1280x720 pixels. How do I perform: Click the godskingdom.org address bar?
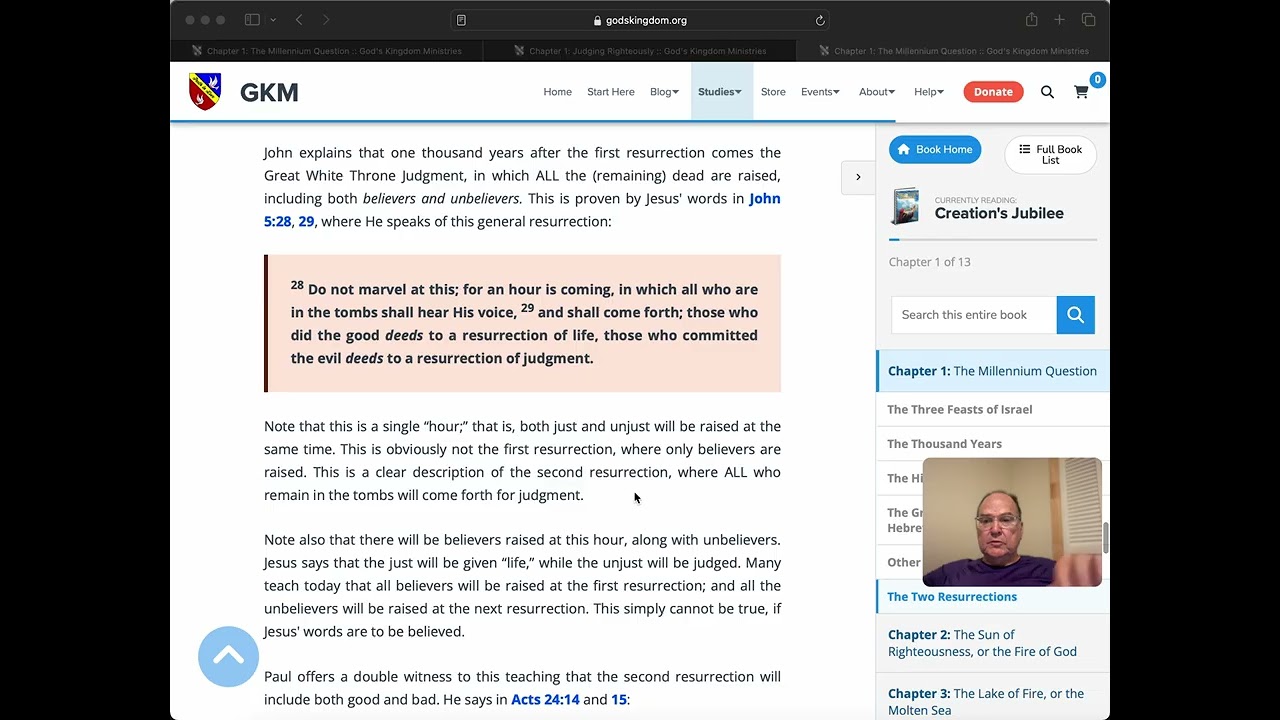pyautogui.click(x=640, y=20)
